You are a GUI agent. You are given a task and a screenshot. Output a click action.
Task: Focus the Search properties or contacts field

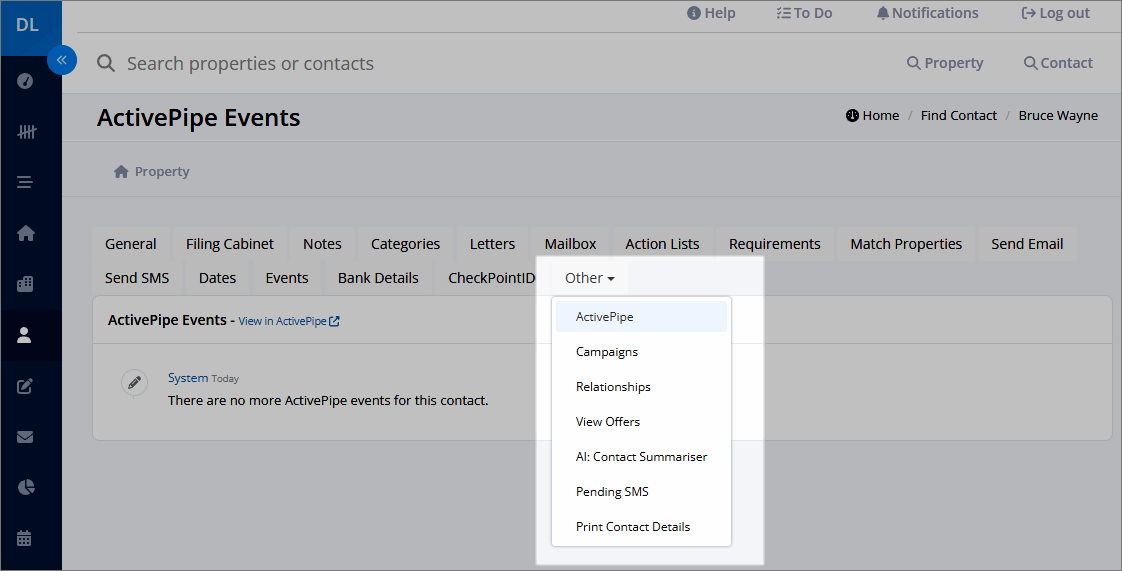(x=250, y=64)
